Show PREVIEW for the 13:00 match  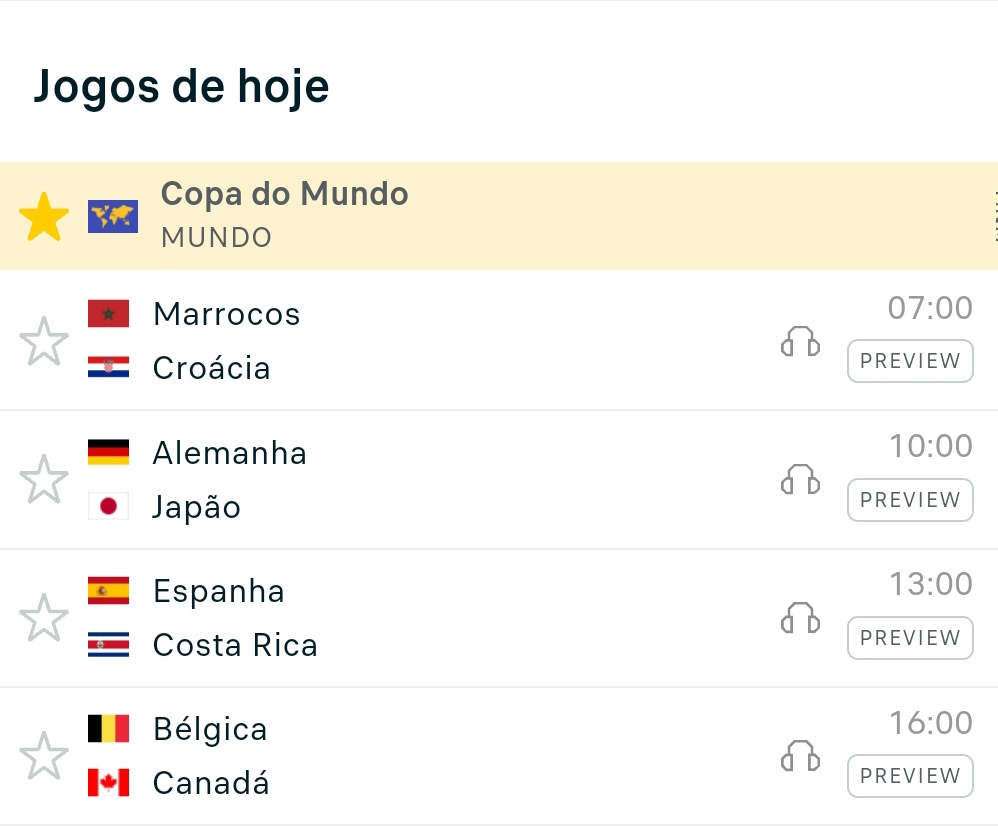tap(910, 638)
